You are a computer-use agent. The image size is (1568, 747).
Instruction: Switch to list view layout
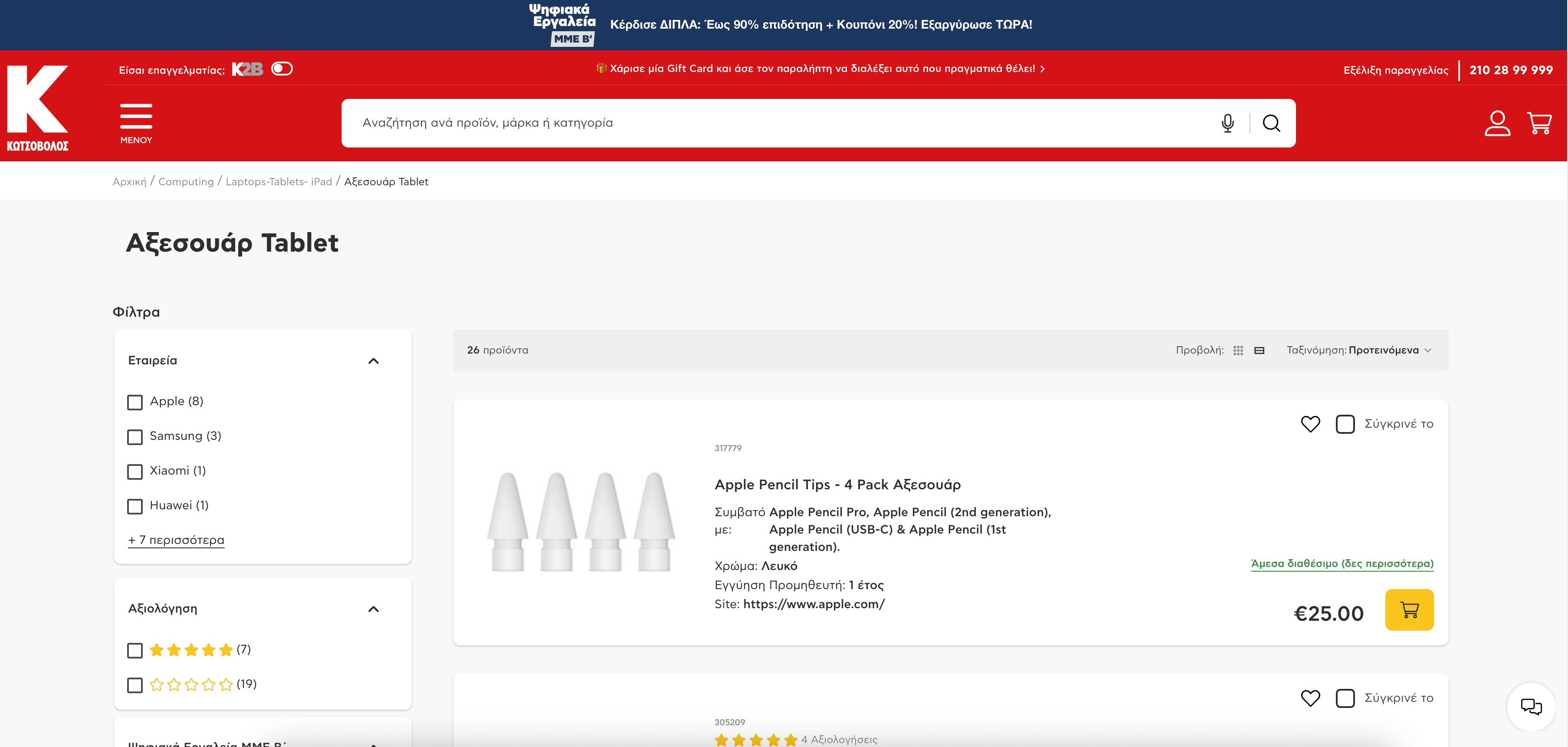click(1260, 351)
